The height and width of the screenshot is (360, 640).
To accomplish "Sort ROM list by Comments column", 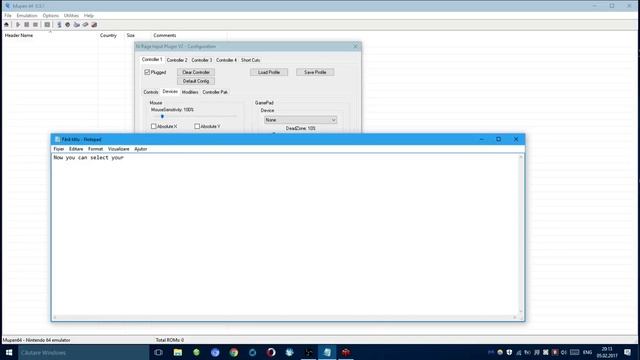I will [x=189, y=36].
